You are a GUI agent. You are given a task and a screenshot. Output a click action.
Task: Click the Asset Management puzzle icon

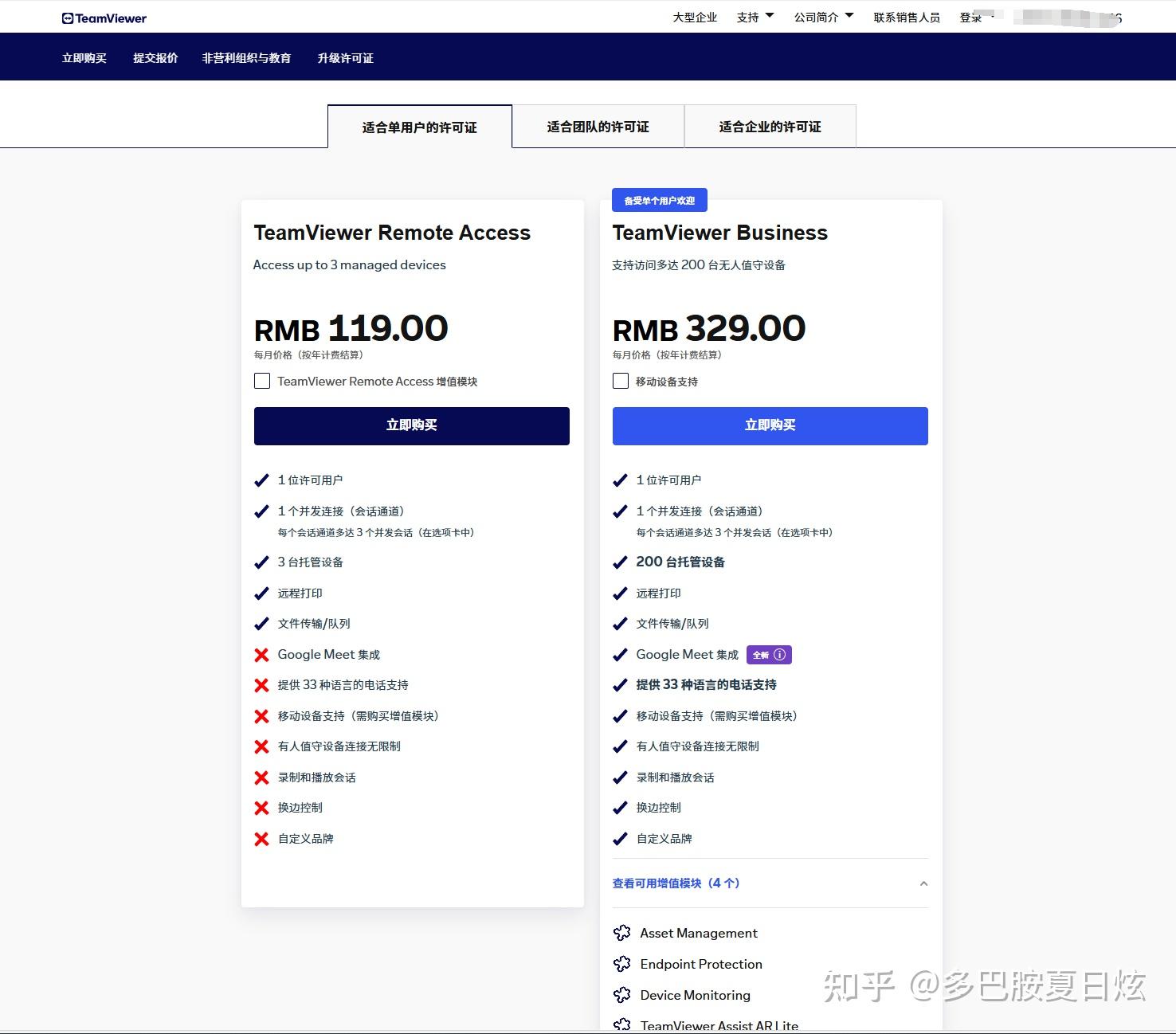[x=623, y=933]
